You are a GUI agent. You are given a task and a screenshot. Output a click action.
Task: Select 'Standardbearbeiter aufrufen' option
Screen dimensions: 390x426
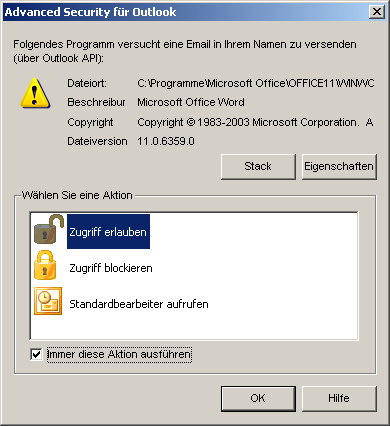pos(139,304)
